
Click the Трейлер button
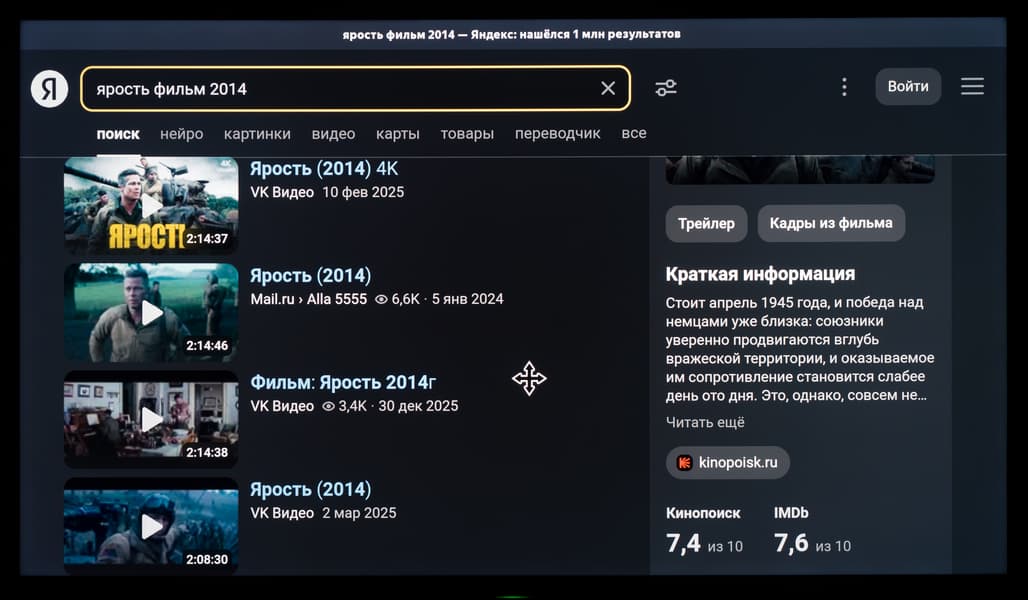pos(706,223)
